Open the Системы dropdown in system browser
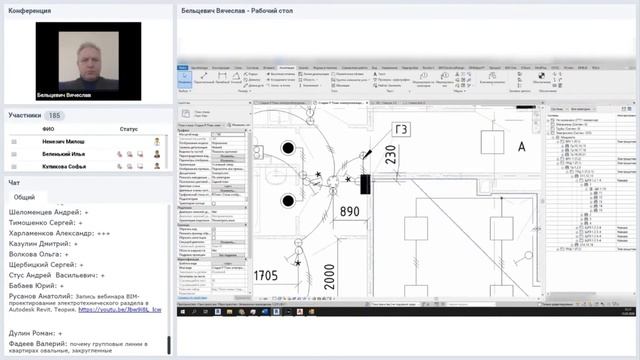Screen dimensions: 640x360 pyautogui.click(x=559, y=109)
